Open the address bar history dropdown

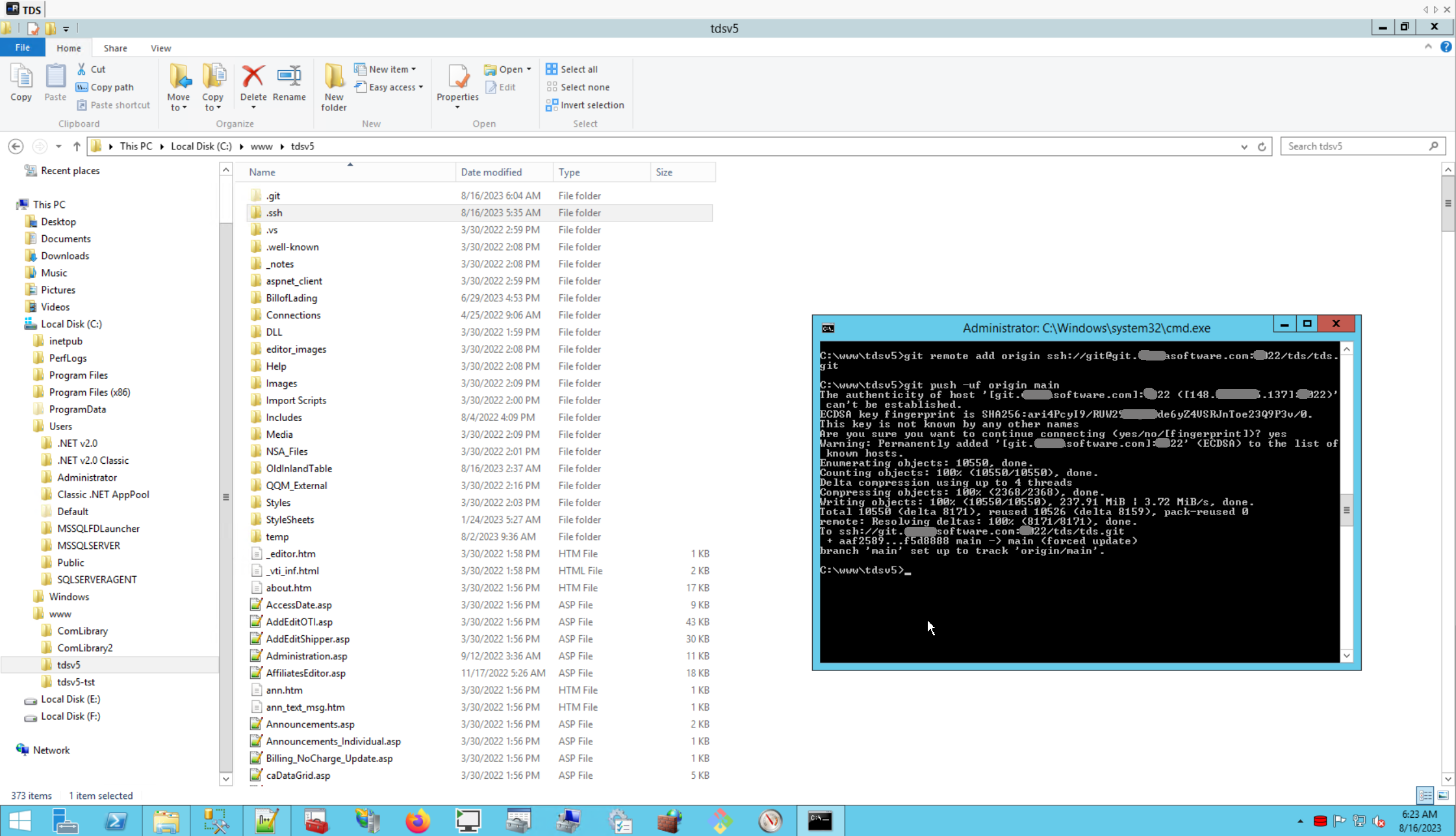click(x=1244, y=146)
